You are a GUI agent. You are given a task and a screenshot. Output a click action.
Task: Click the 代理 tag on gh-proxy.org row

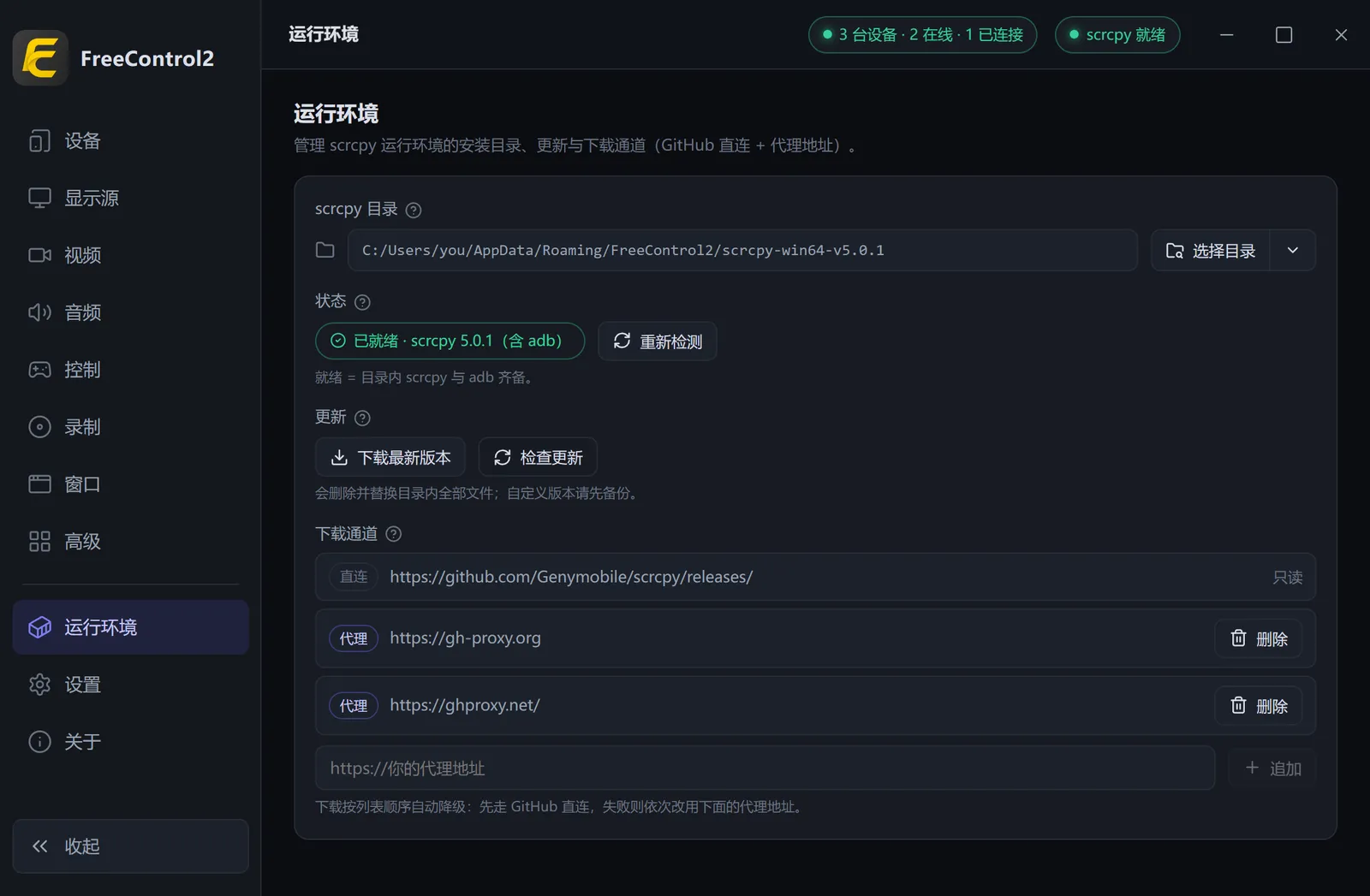coord(353,638)
